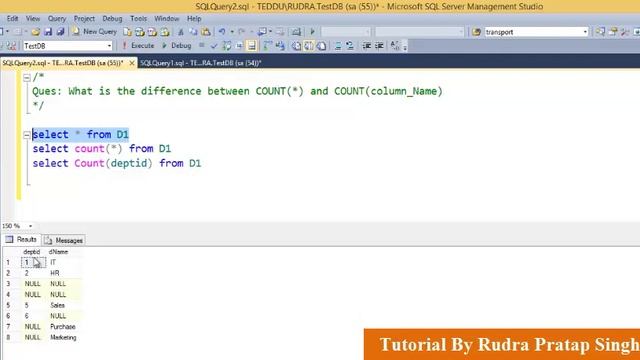Click the Decrease Indent icon
640x360 pixels.
pos(367,46)
